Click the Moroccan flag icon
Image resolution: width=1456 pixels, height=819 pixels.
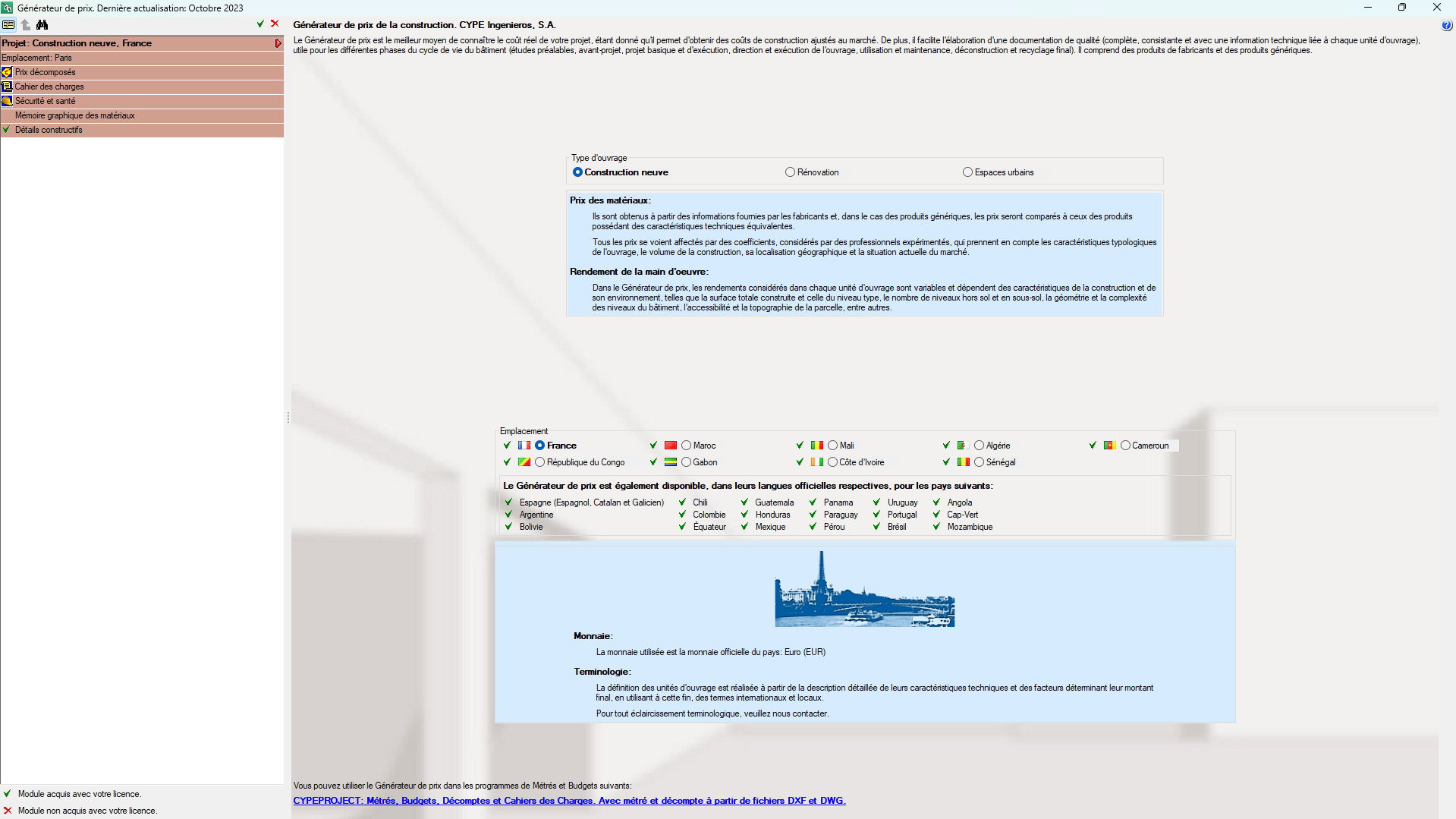[671, 446]
